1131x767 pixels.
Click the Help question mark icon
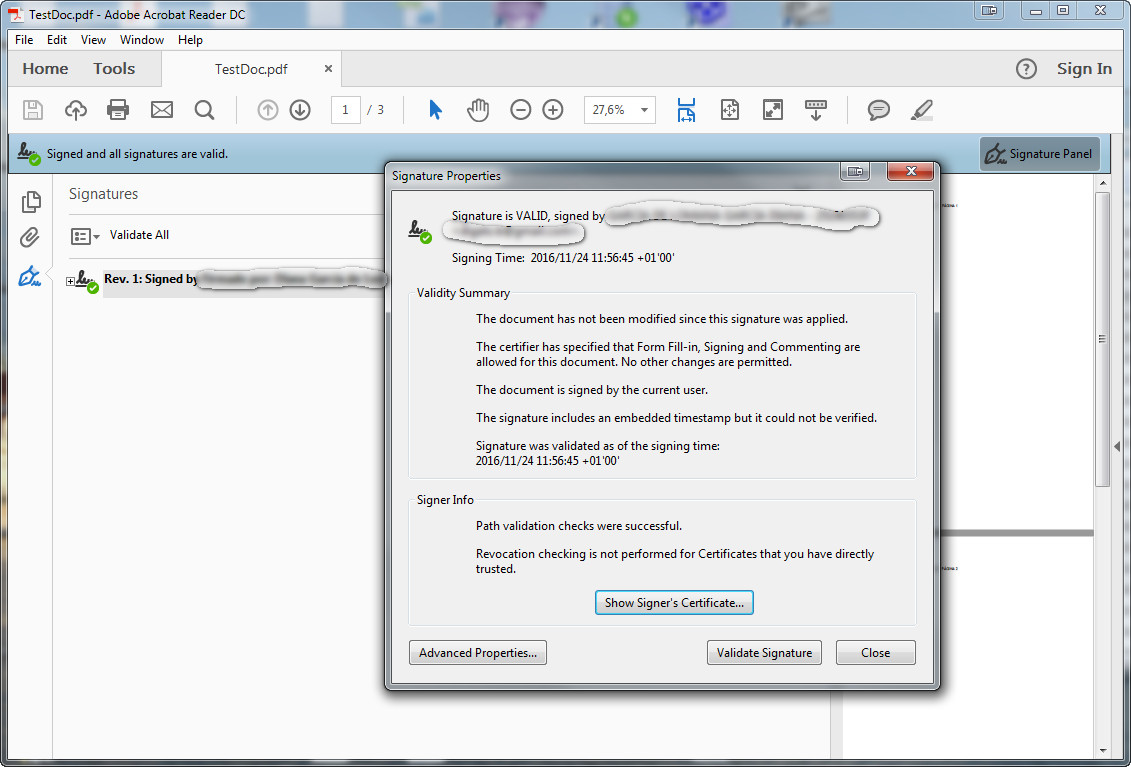tap(1026, 69)
